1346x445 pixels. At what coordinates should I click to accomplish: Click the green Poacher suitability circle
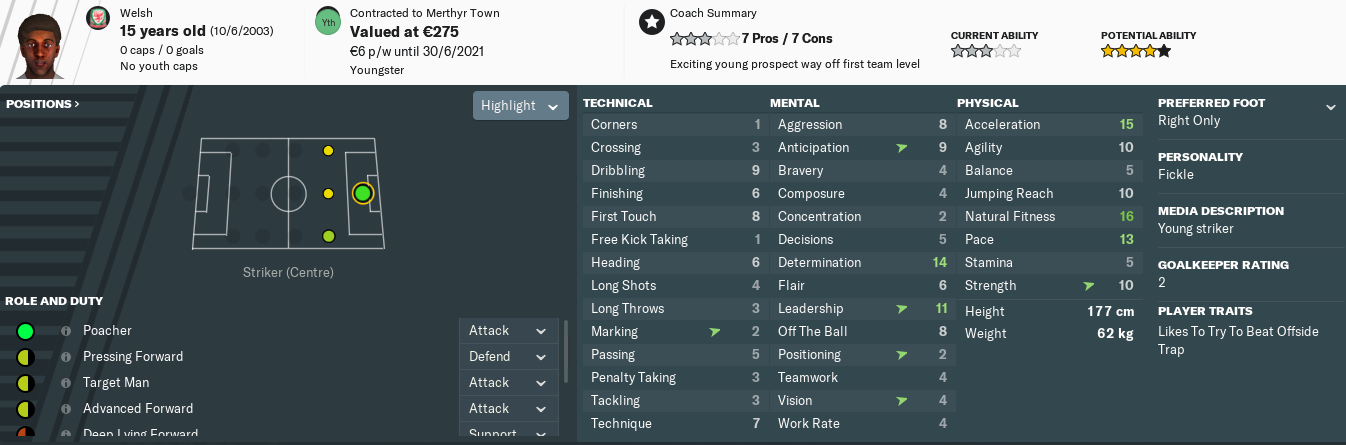click(25, 331)
